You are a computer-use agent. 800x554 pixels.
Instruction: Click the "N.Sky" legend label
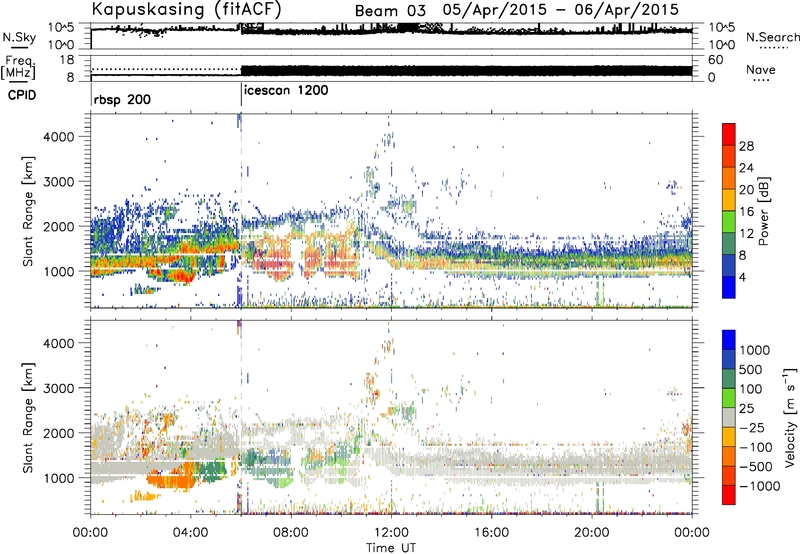(19, 37)
